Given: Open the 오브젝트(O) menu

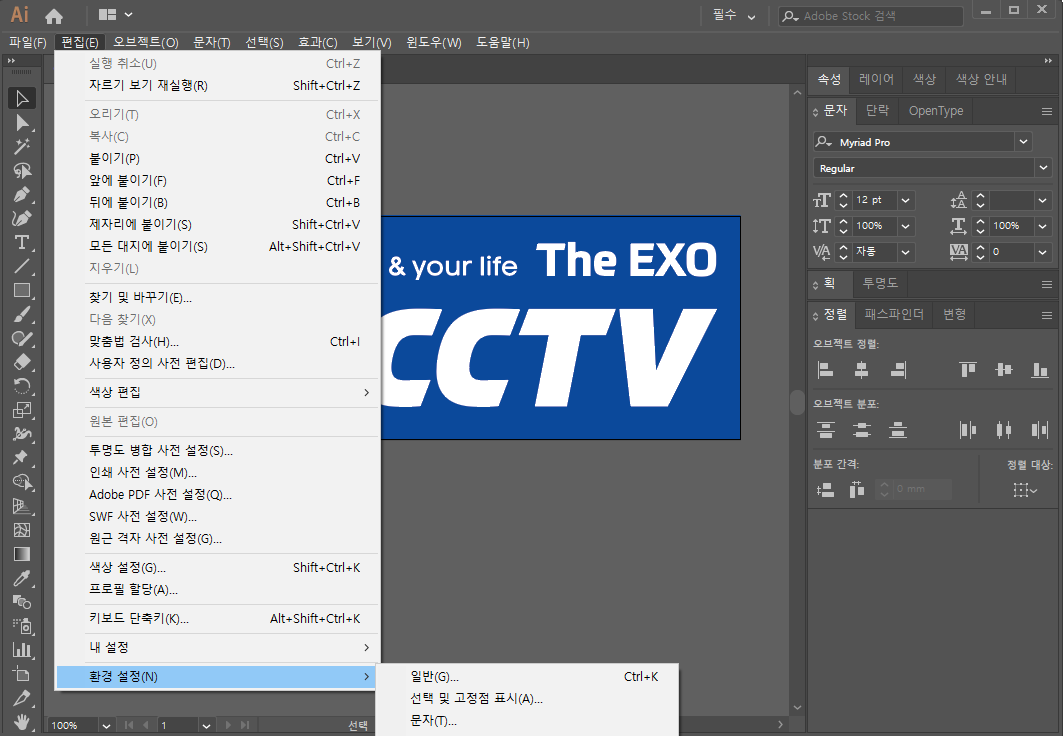Looking at the screenshot, I should click(x=146, y=43).
